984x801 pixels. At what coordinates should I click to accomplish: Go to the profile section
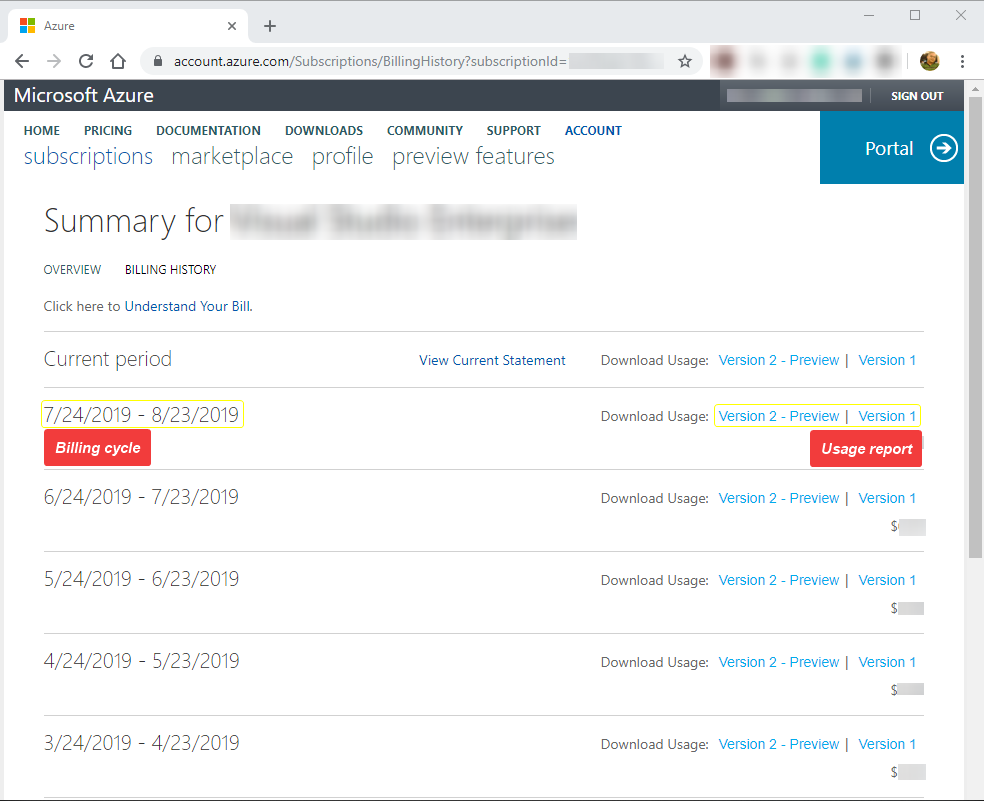point(343,156)
